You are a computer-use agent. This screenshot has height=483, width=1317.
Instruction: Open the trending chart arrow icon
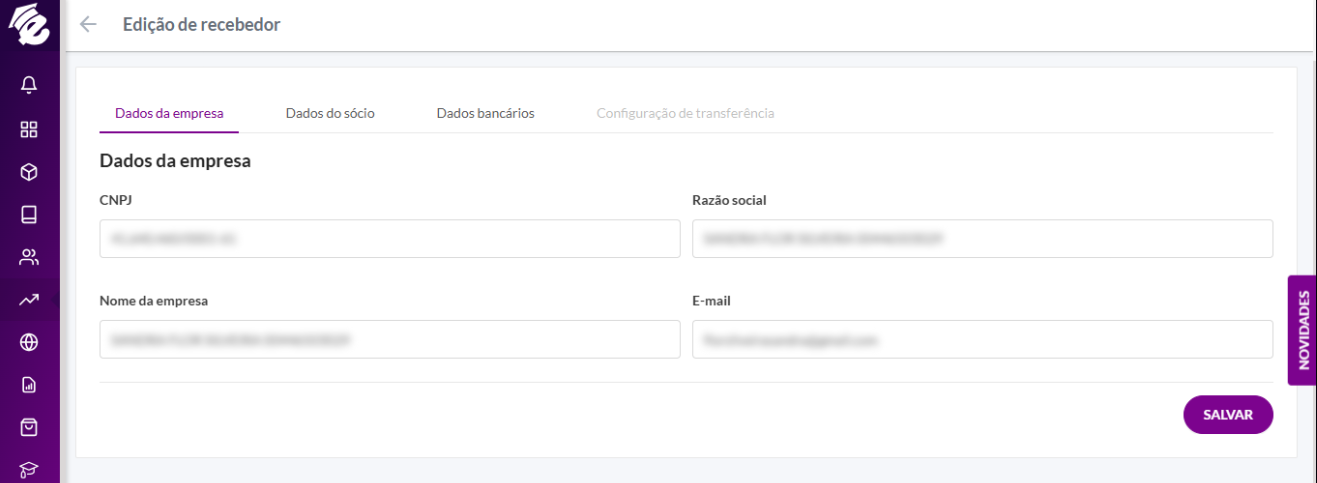[29, 299]
